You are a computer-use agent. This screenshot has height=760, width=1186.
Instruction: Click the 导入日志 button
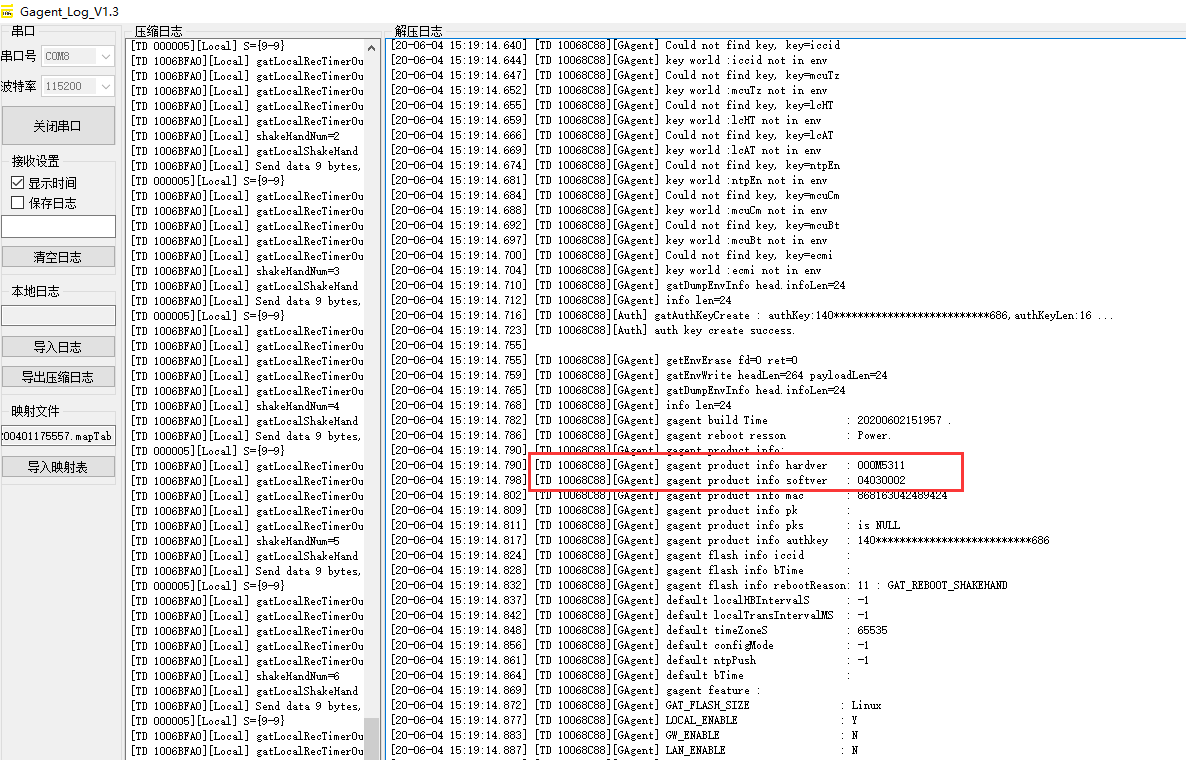[58, 347]
